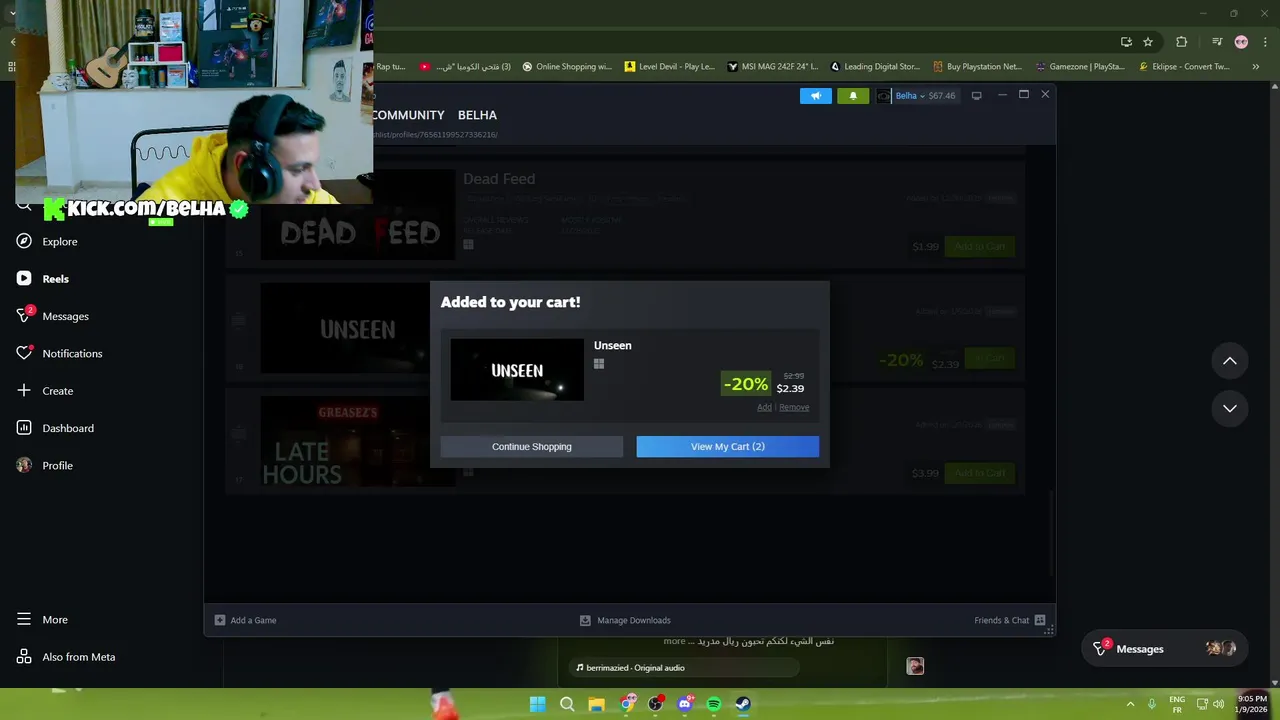Viewport: 1280px width, 720px height.
Task: Click the Notifications heart icon
Action: coord(24,353)
